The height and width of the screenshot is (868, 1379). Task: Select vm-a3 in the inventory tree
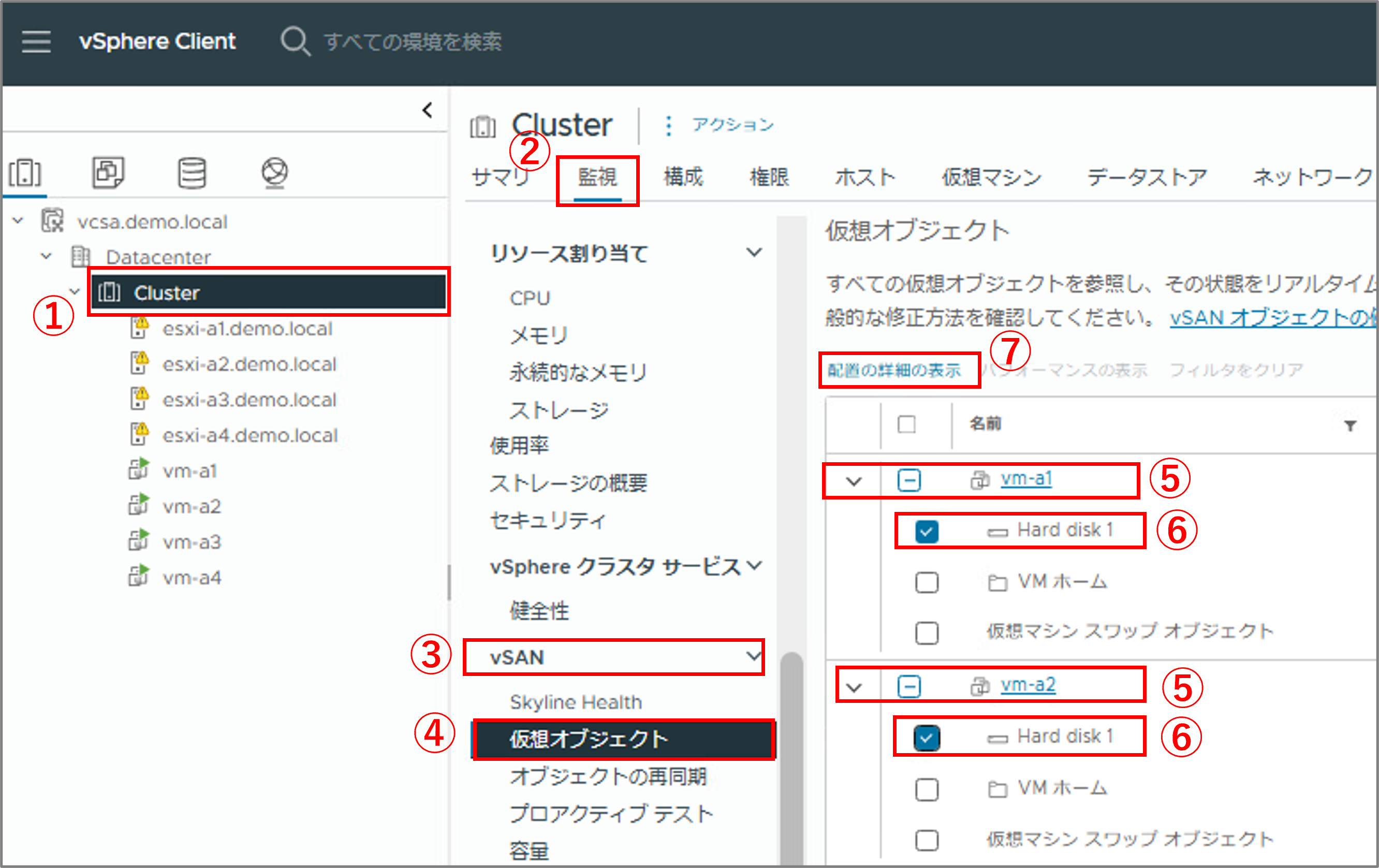(x=192, y=541)
